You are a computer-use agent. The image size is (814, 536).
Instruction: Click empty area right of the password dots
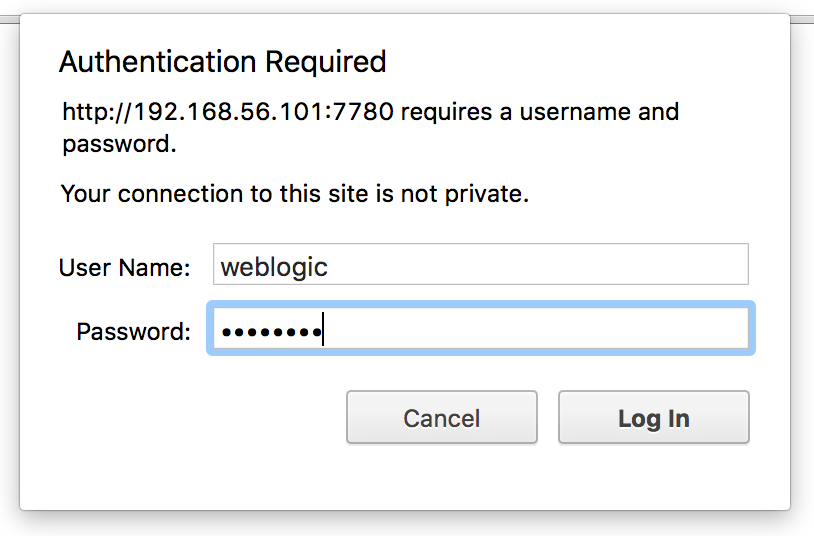click(x=540, y=330)
